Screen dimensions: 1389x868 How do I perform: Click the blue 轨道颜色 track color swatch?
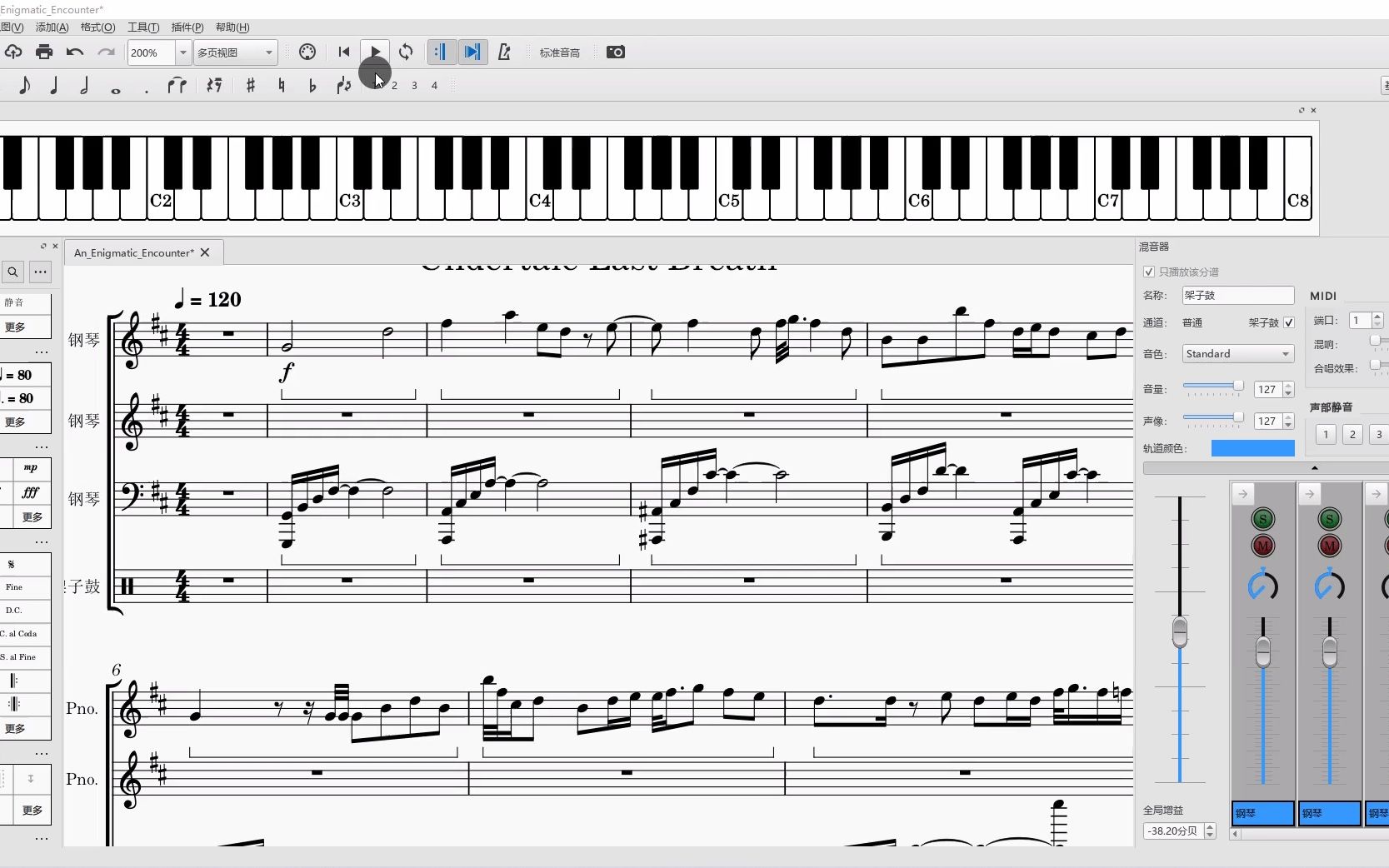(1252, 448)
